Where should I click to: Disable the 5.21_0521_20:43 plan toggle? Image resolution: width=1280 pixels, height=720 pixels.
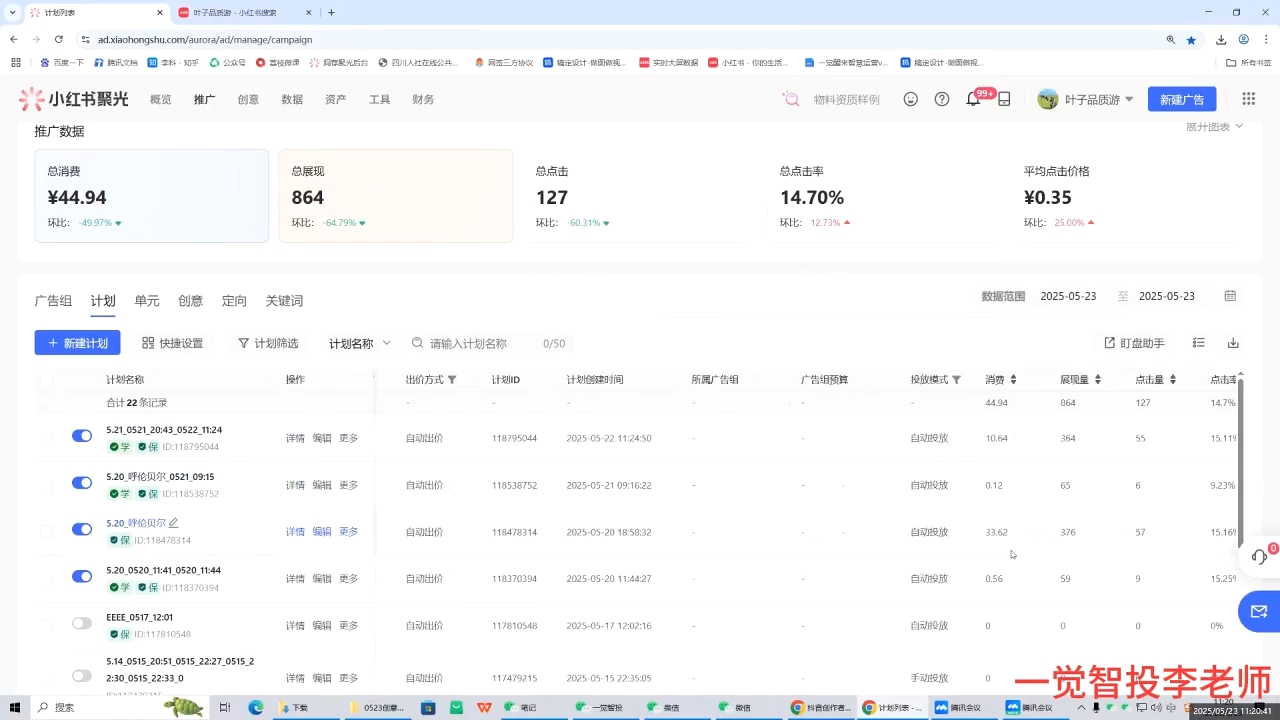[81, 435]
